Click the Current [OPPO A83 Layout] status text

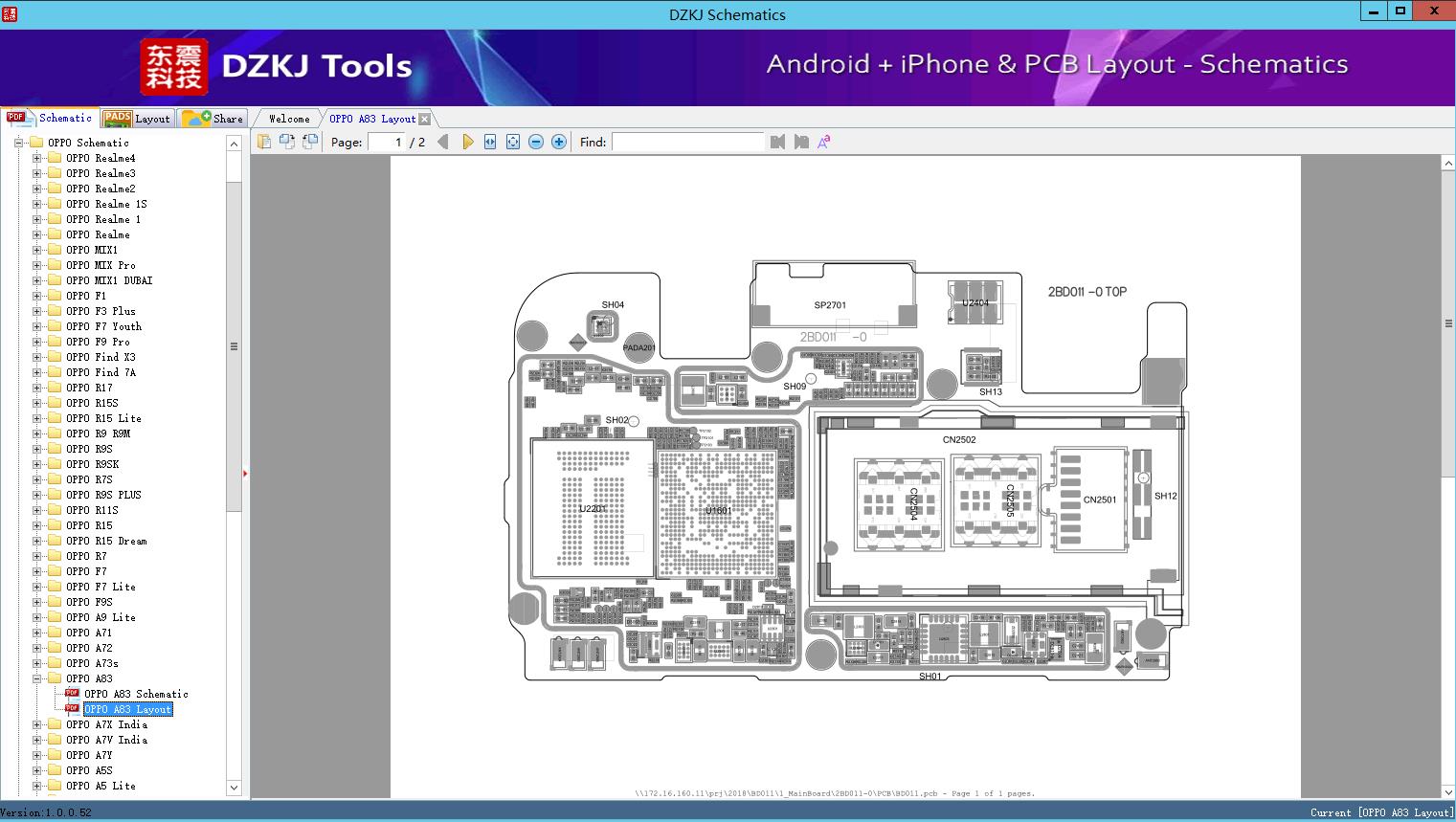(x=1381, y=812)
